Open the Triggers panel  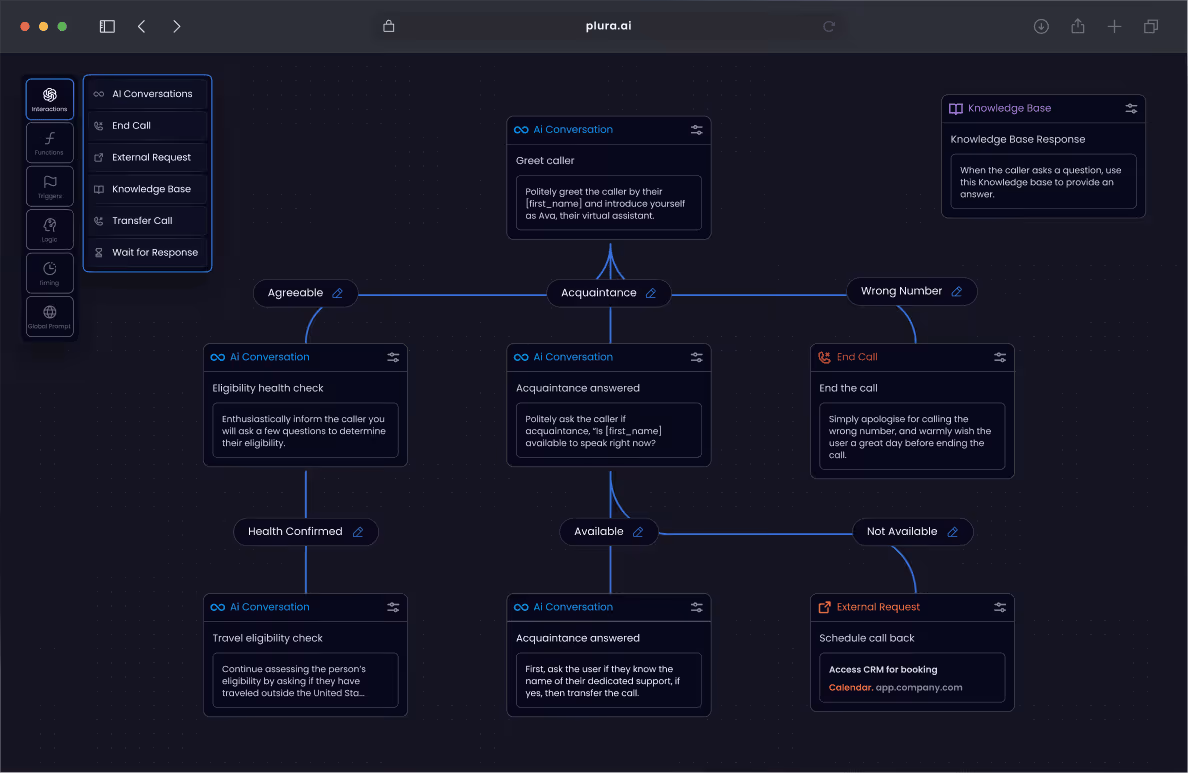pyautogui.click(x=49, y=185)
